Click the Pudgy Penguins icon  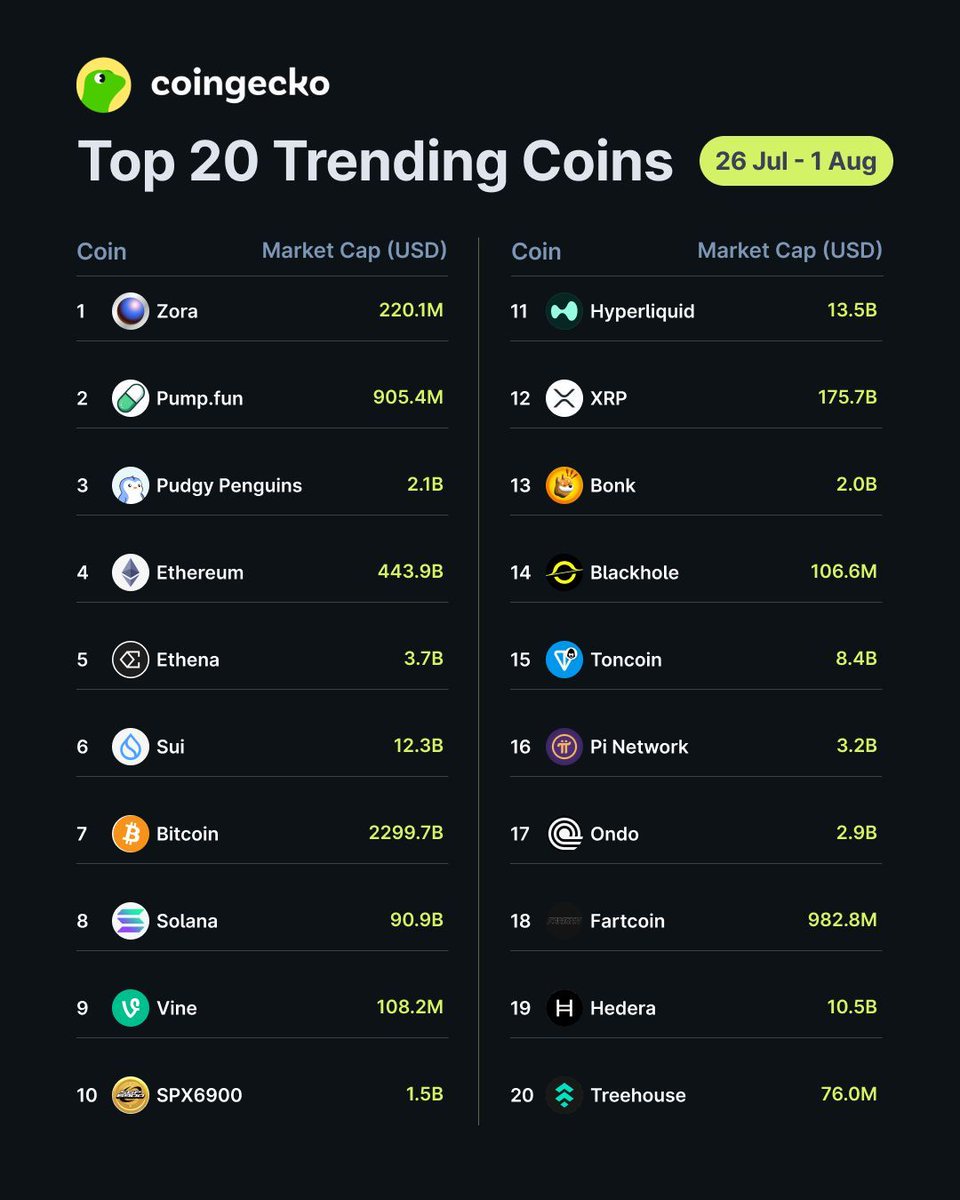[x=130, y=485]
